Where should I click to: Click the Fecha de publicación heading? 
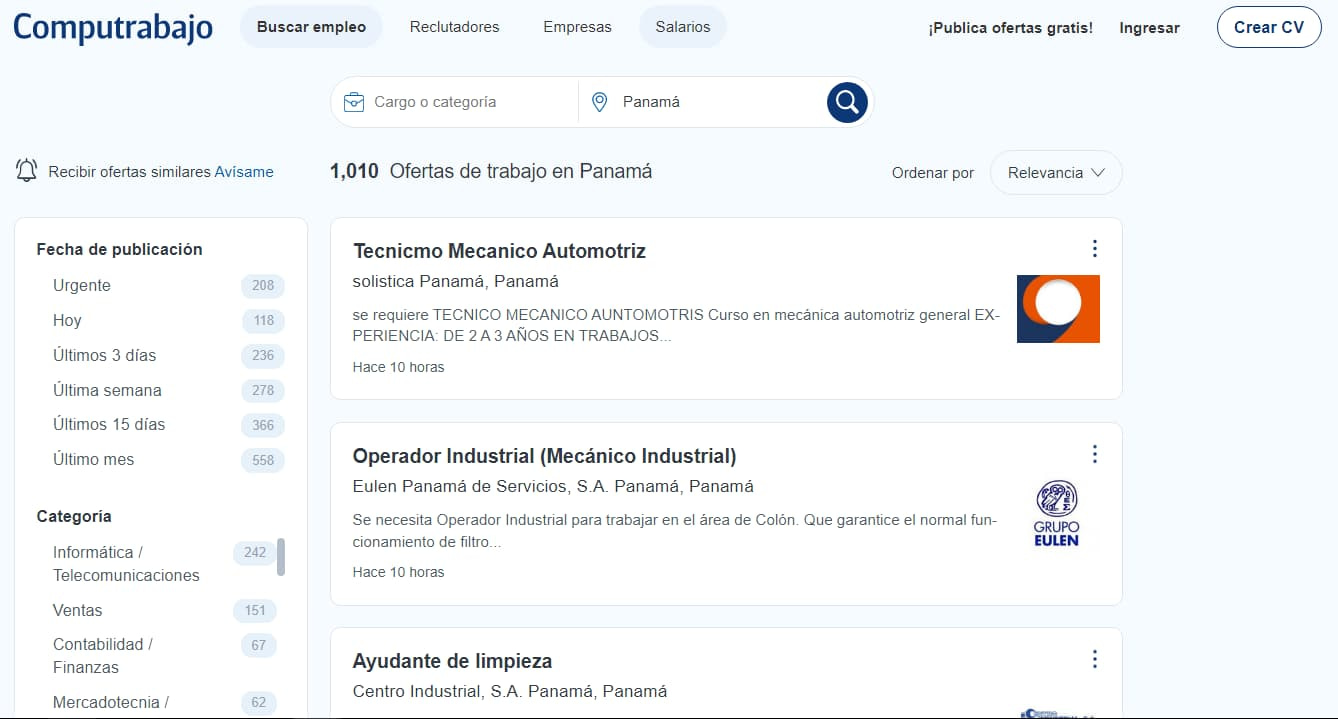(119, 249)
